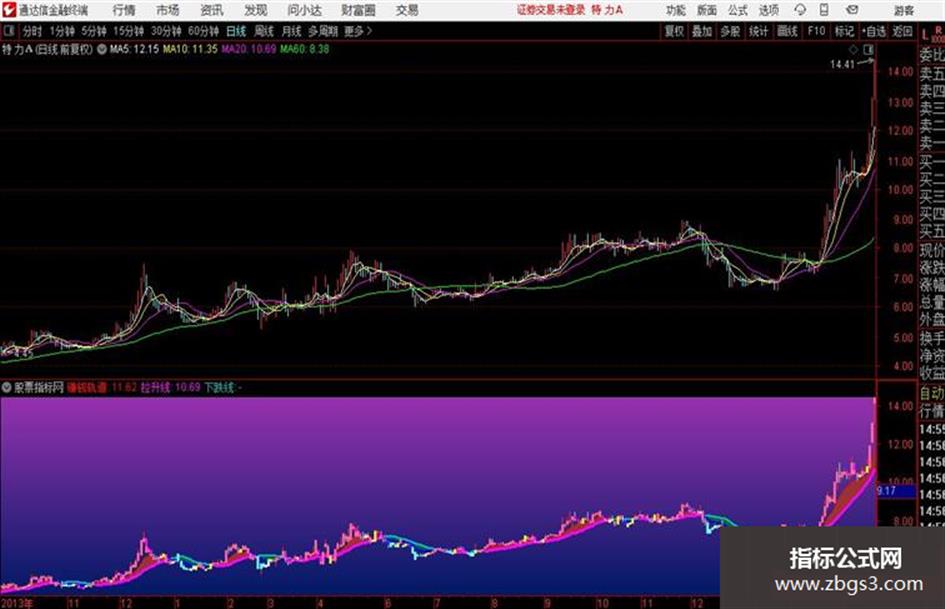Click the diamond icon above the chart

(x=853, y=50)
